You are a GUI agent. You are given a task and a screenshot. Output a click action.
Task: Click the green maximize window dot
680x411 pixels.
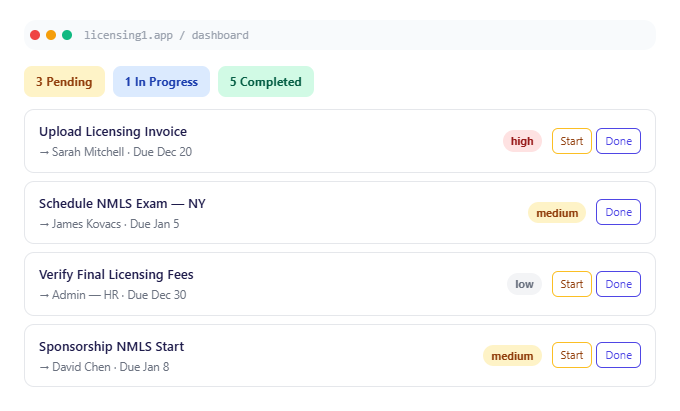67,35
